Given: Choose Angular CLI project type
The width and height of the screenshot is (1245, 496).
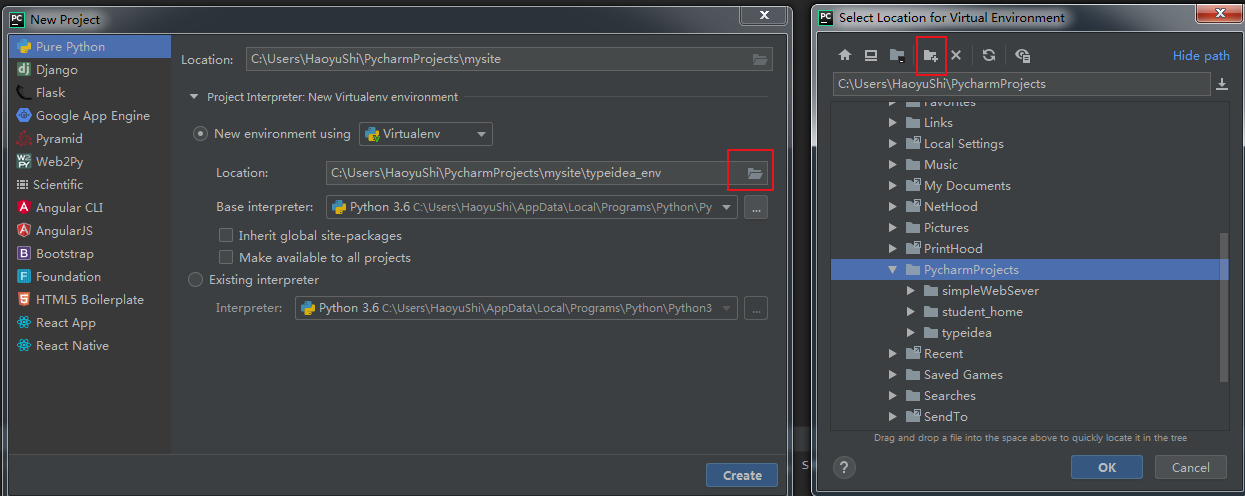Looking at the screenshot, I should pyautogui.click(x=90, y=208).
